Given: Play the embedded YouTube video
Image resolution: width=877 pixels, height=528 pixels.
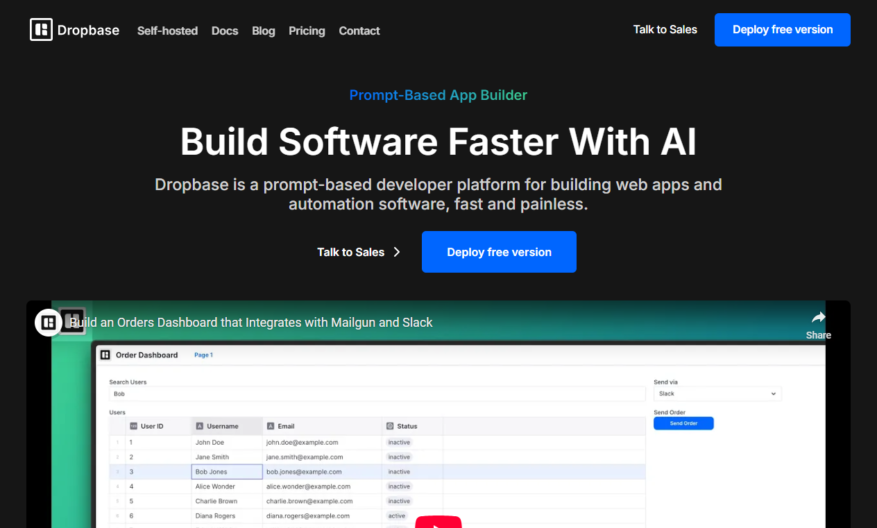Looking at the screenshot, I should (438, 522).
